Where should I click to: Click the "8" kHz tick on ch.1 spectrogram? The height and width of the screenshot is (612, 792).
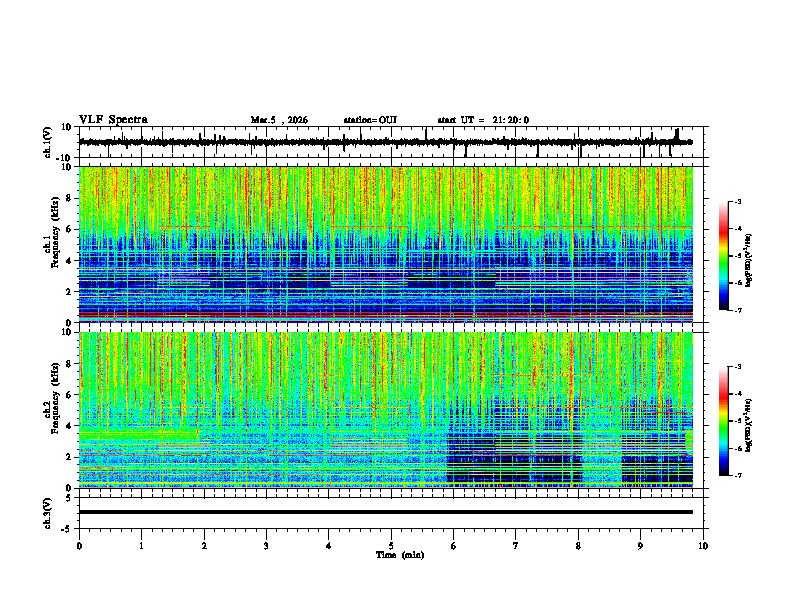coord(69,198)
